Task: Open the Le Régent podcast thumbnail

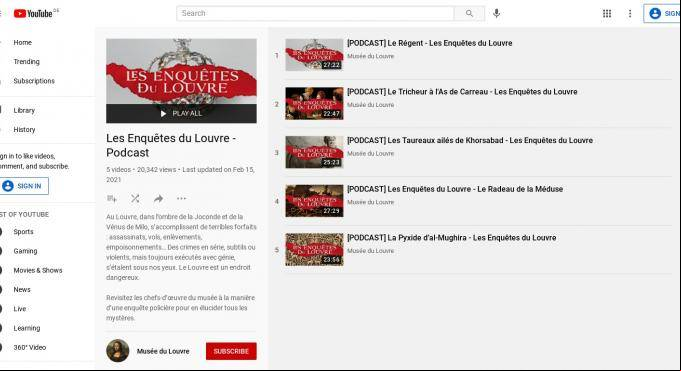Action: [x=314, y=55]
